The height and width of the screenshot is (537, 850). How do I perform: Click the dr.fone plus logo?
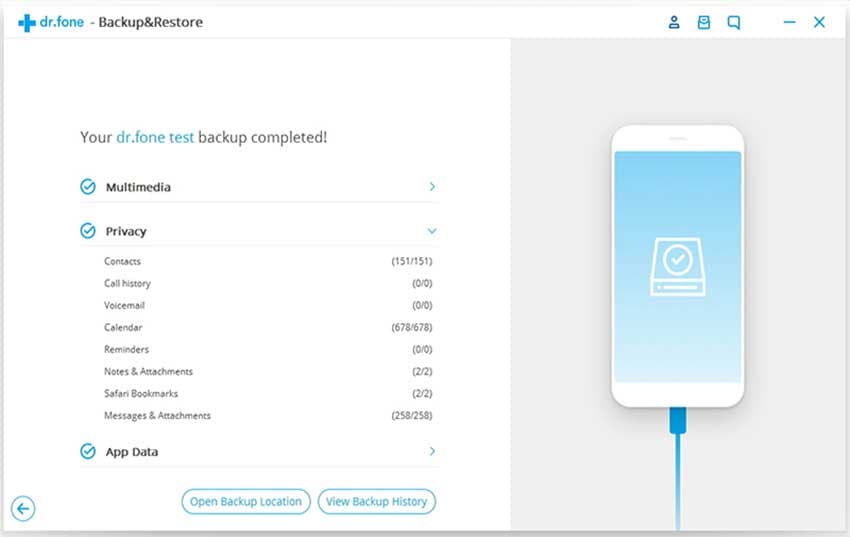click(x=27, y=23)
